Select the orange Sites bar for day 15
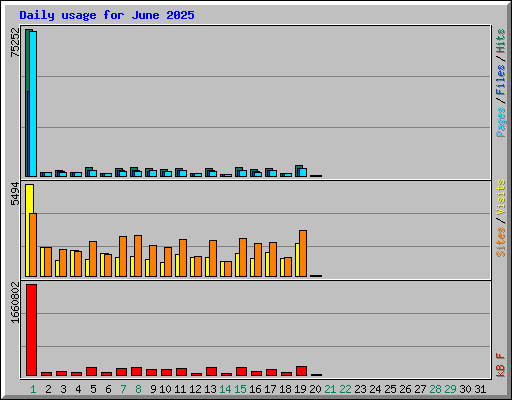 pyautogui.click(x=243, y=257)
